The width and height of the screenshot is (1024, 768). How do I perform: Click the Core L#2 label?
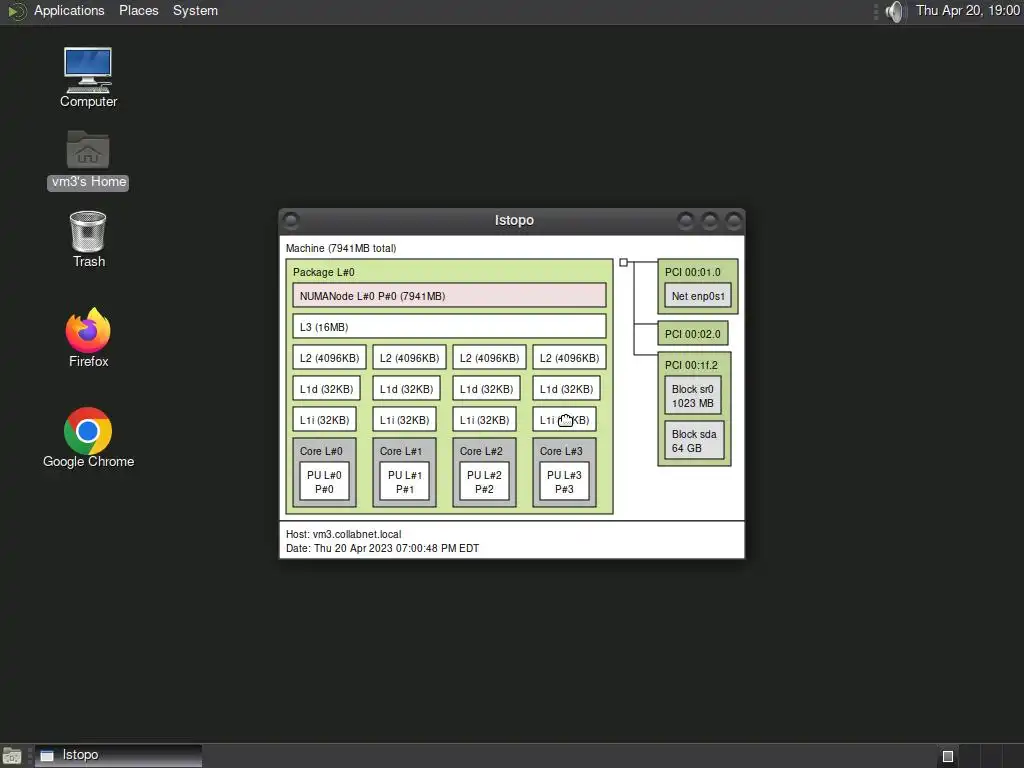coord(481,451)
